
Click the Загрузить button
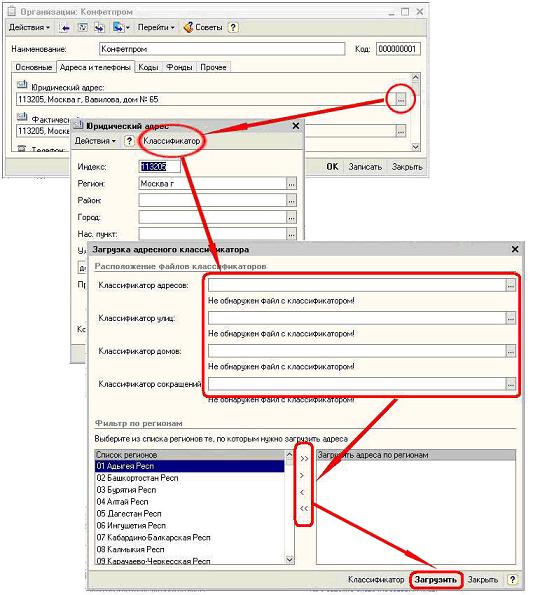pos(436,580)
